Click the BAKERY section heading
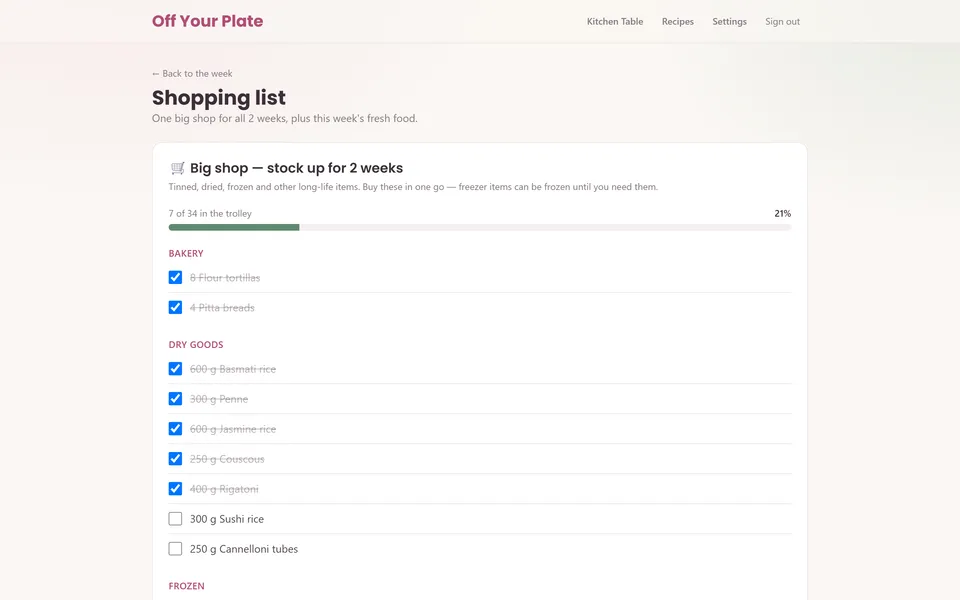960x600 pixels. [186, 253]
